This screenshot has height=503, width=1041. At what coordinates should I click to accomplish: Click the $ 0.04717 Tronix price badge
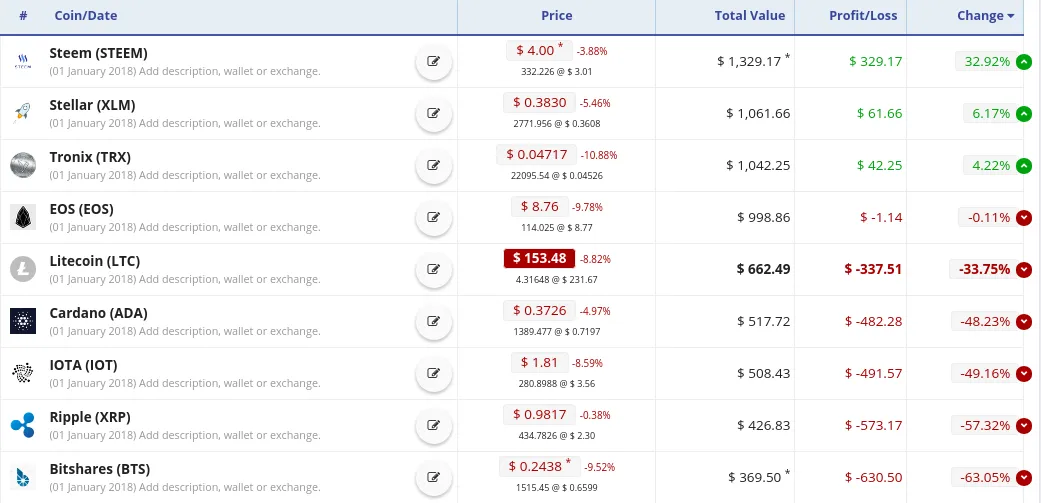(x=536, y=155)
